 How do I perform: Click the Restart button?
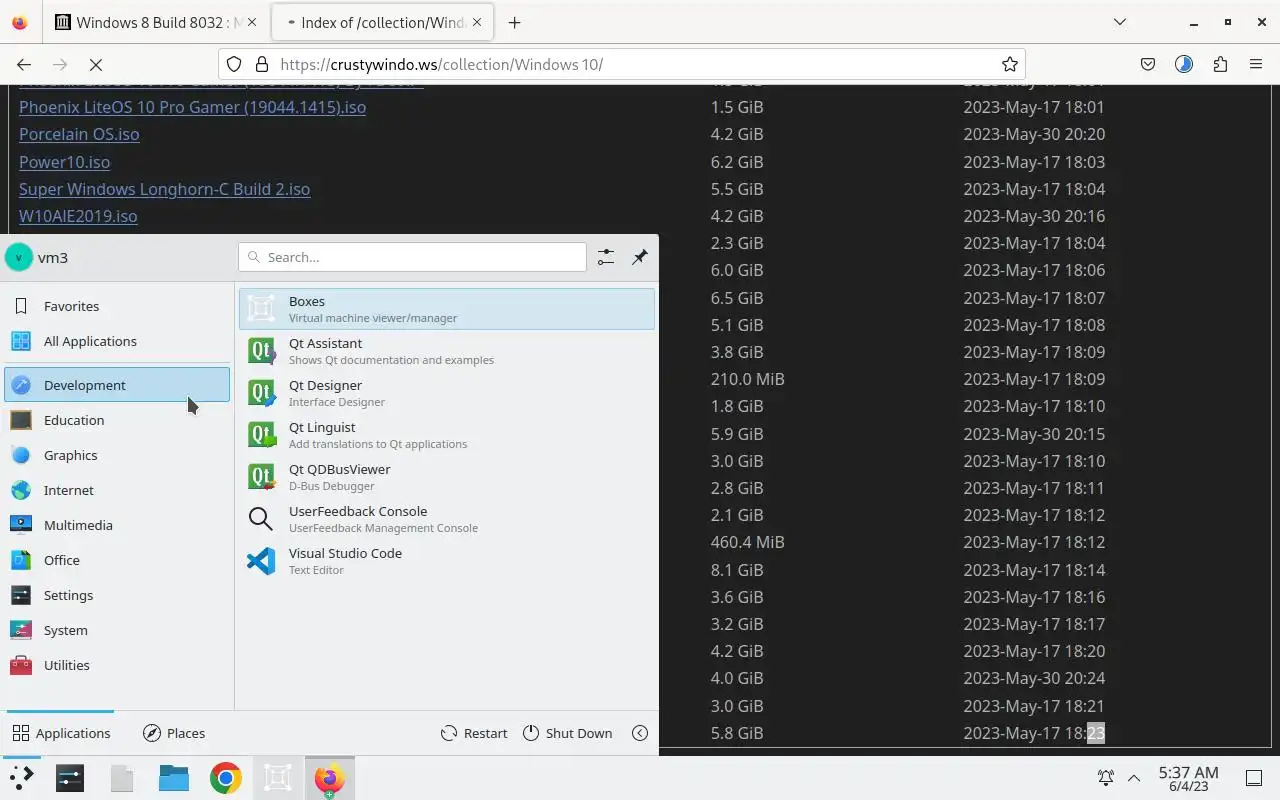475,733
